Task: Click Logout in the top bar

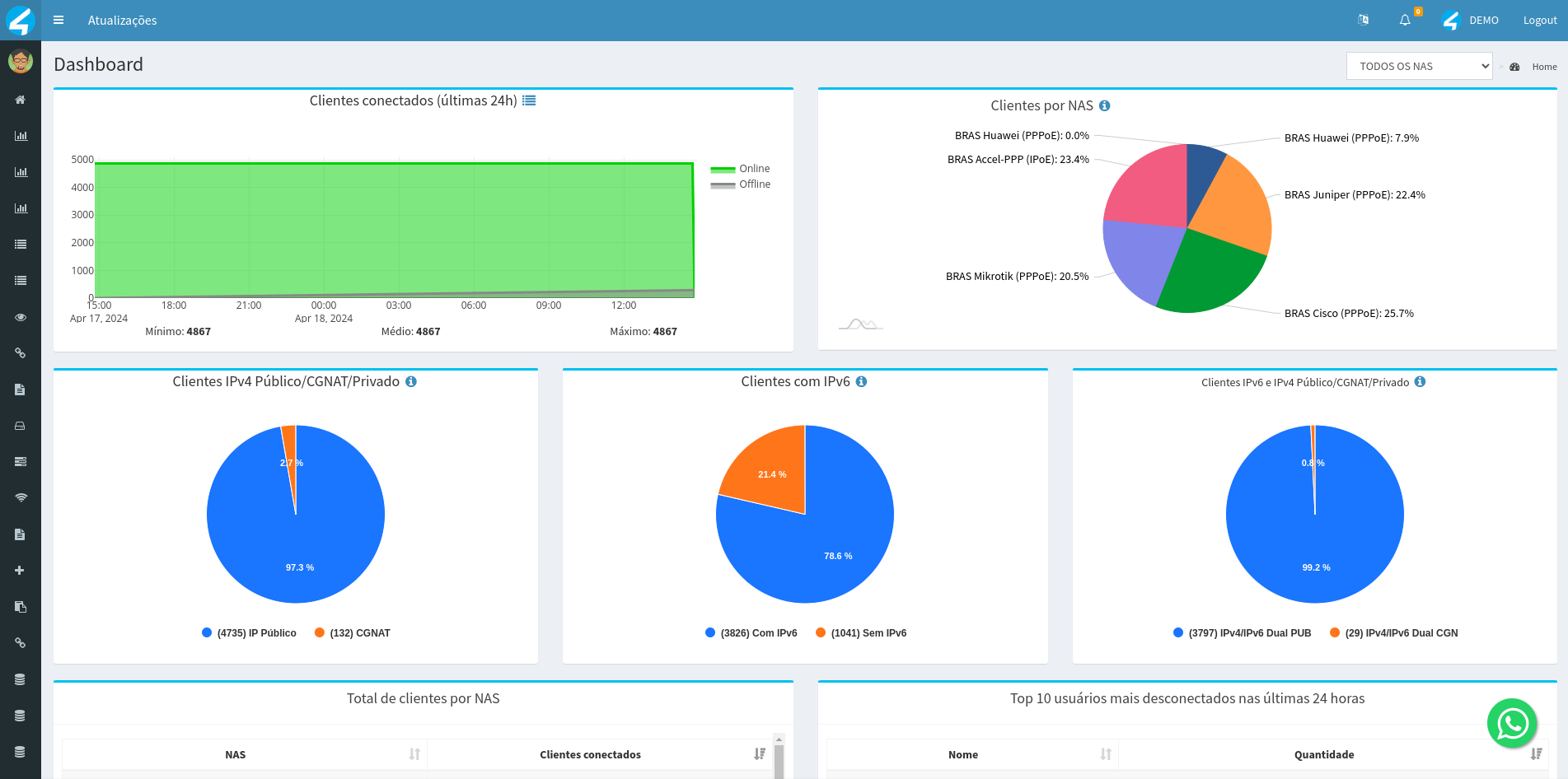Action: (x=1539, y=20)
